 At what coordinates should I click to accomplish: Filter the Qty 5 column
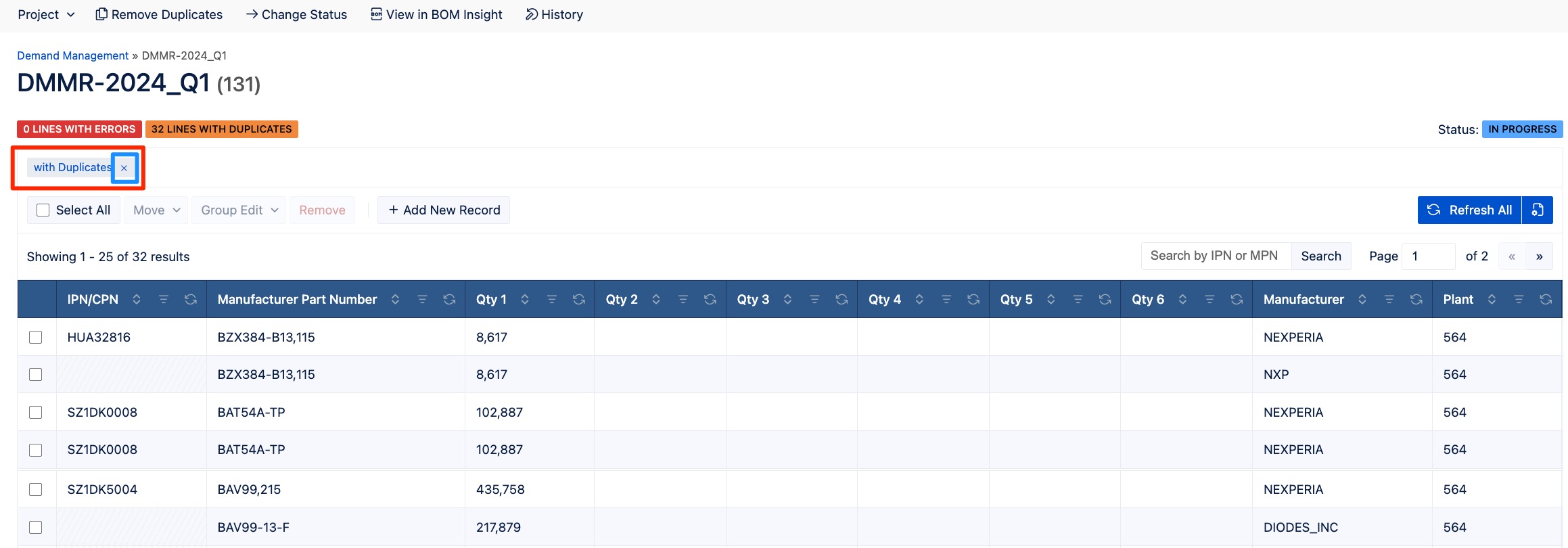(1078, 299)
